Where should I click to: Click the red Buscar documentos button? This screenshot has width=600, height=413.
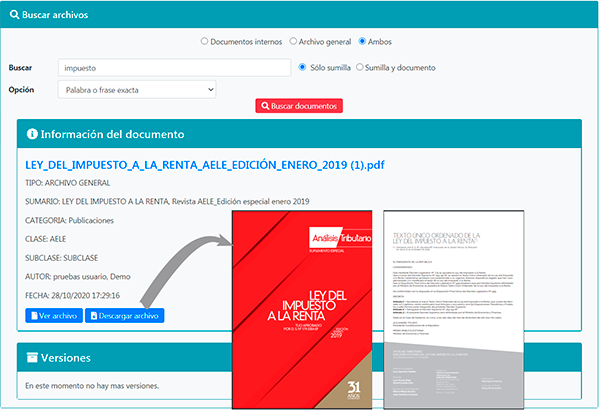[x=299, y=106]
